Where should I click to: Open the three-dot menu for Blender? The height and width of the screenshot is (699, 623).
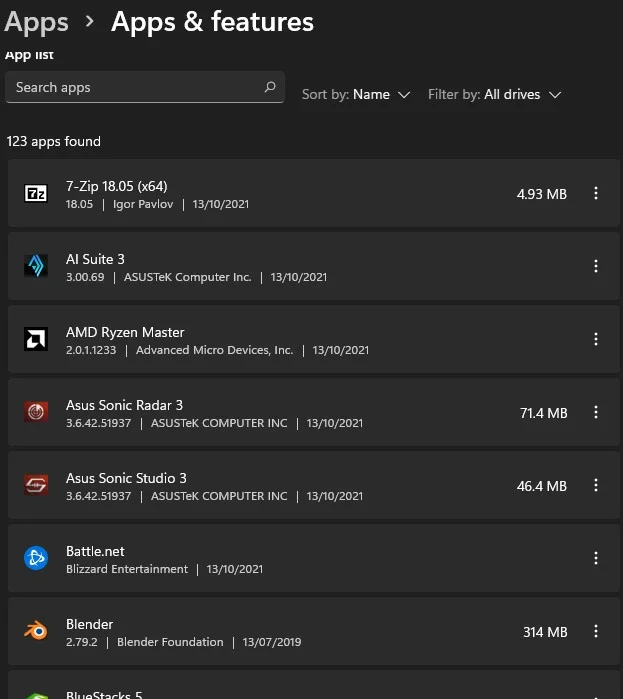(x=596, y=631)
